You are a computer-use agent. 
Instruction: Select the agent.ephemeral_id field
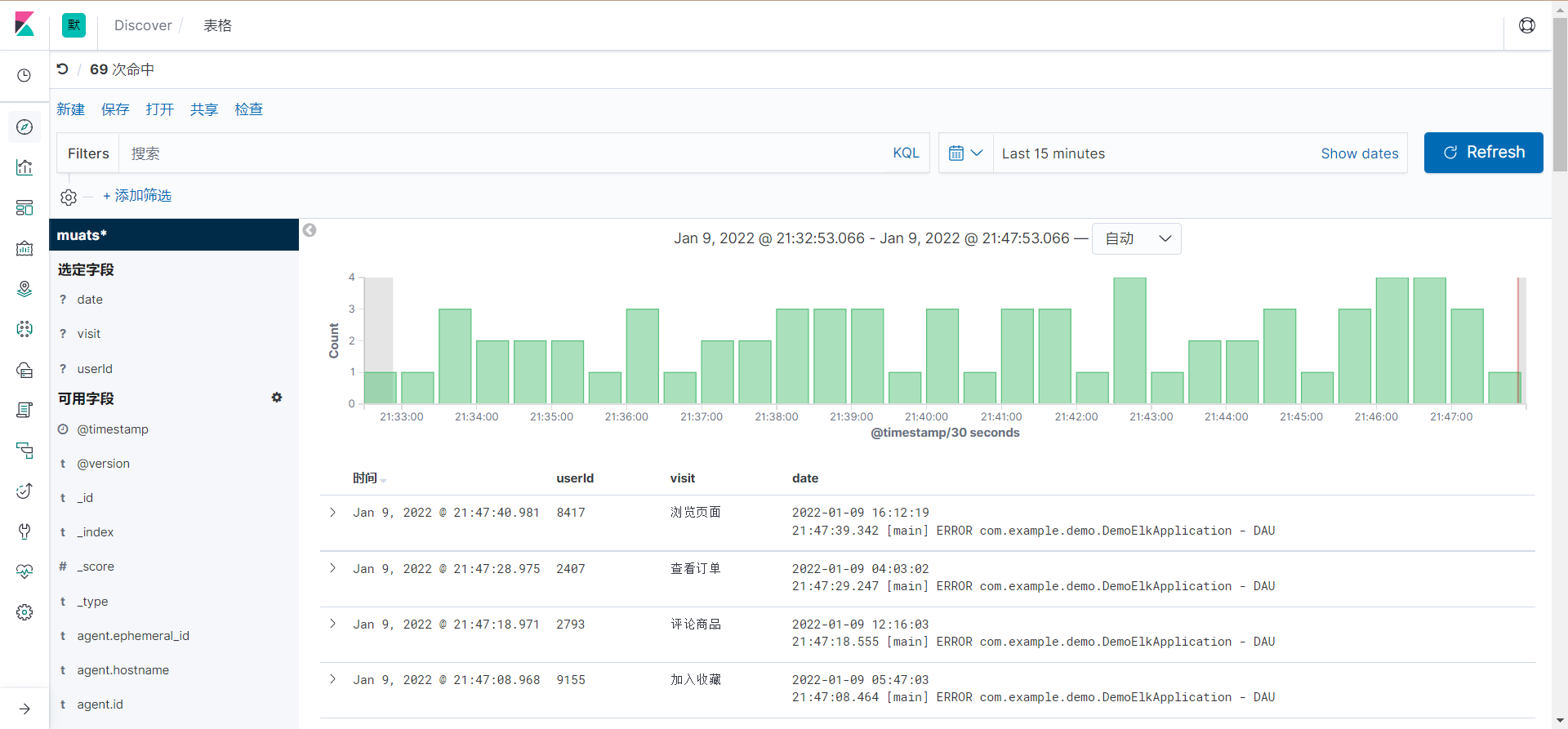(x=133, y=636)
